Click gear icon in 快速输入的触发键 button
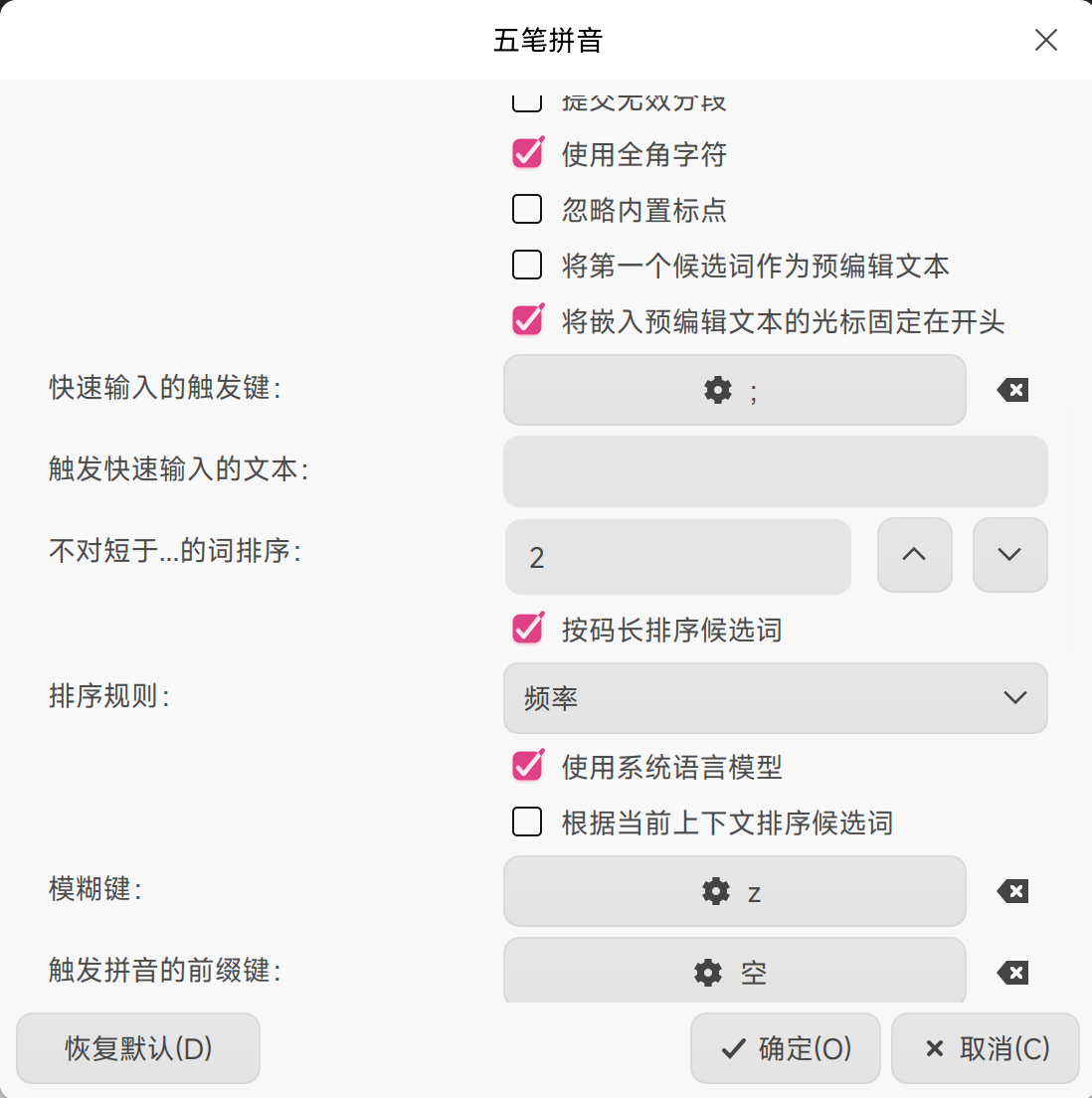This screenshot has width=1092, height=1098. (718, 390)
